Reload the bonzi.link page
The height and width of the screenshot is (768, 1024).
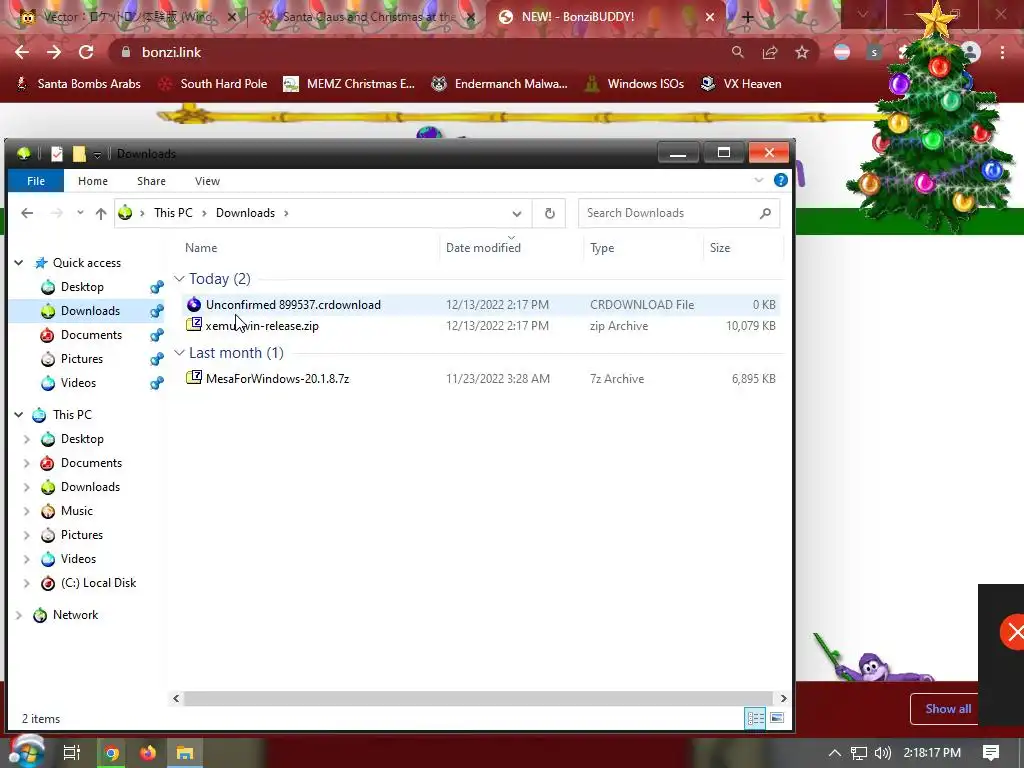coord(86,52)
